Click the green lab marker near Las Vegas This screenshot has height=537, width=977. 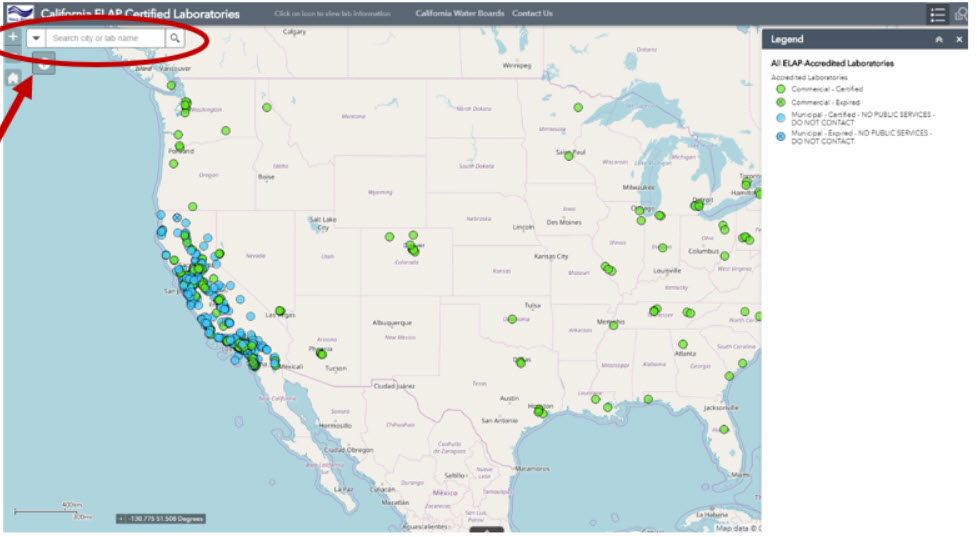(280, 311)
